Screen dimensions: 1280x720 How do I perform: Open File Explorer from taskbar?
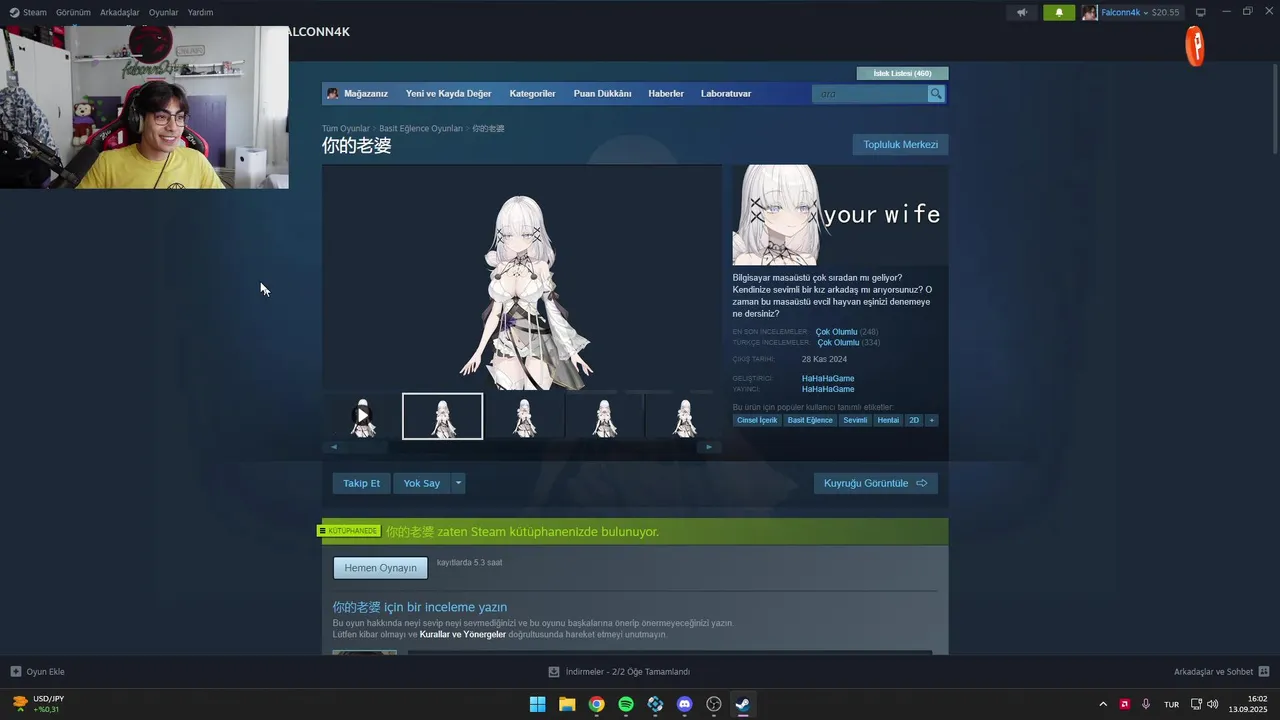pos(567,704)
